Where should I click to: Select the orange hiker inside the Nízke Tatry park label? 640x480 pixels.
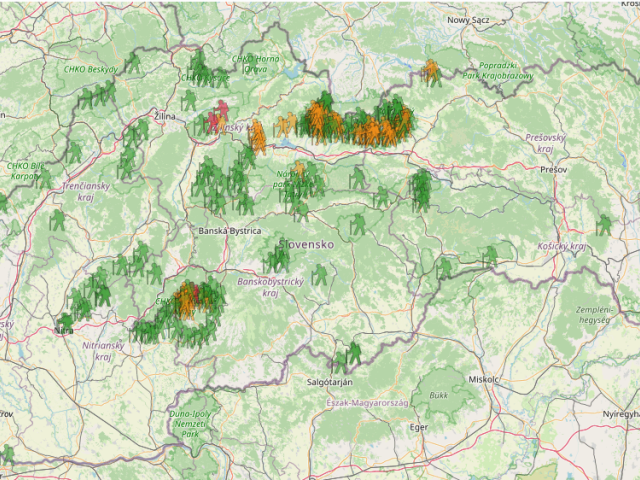pos(298,171)
